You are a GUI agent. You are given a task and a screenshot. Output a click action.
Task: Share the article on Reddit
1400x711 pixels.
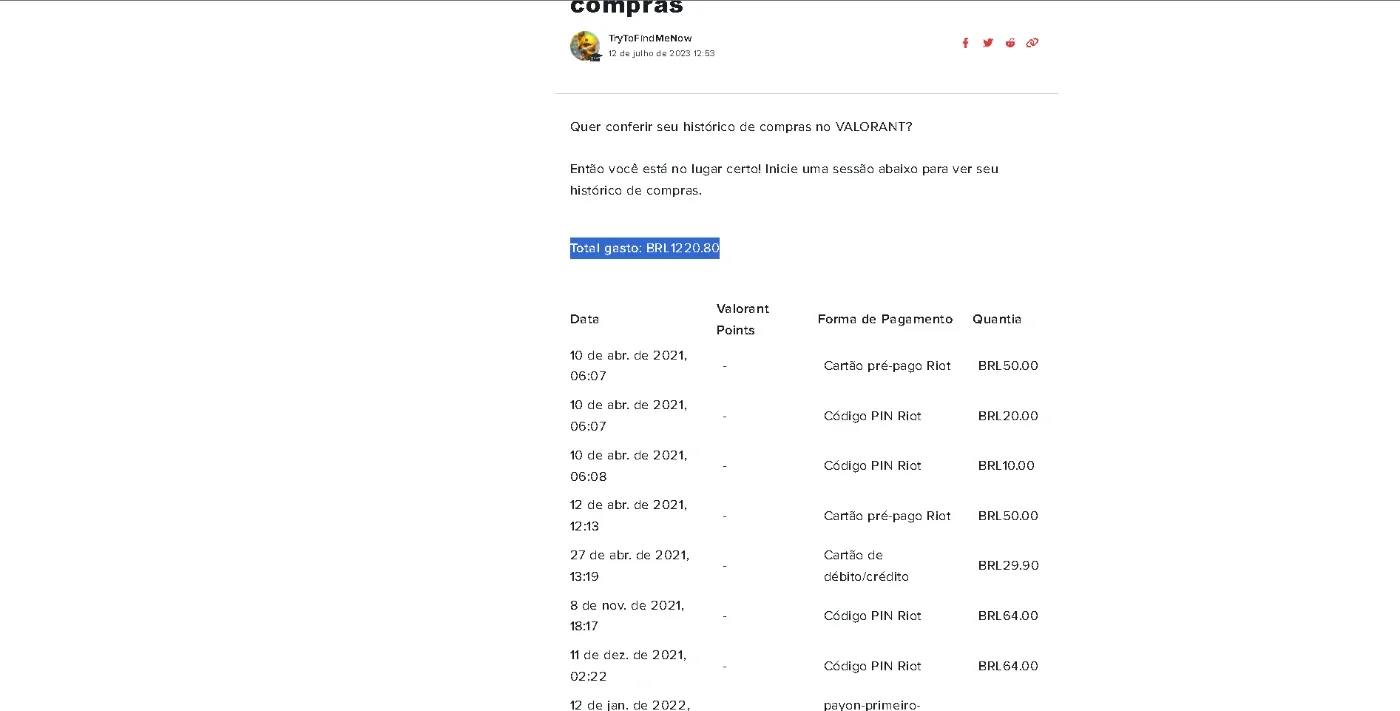point(1010,43)
